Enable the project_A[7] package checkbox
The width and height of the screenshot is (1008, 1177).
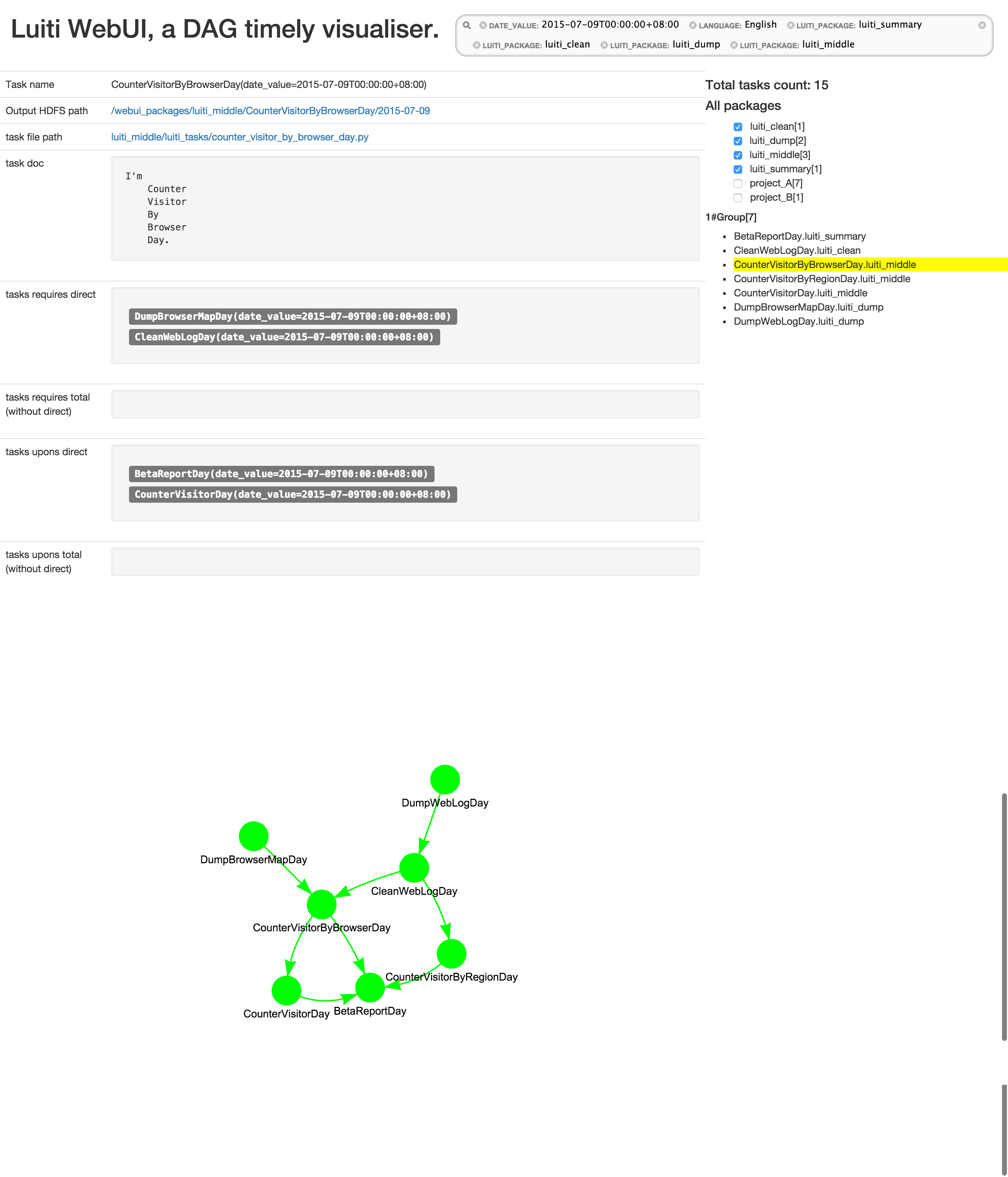[x=738, y=184]
